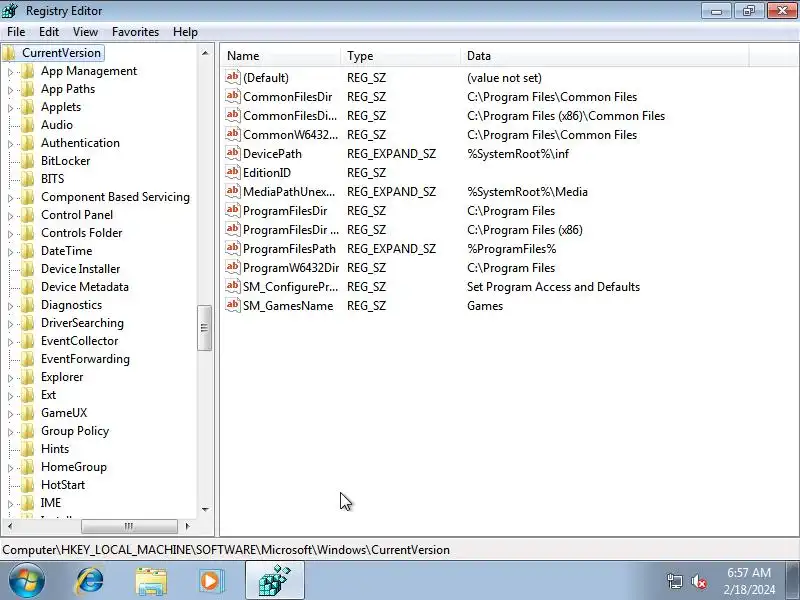Image resolution: width=800 pixels, height=600 pixels.
Task: Expand the Component Based Servicing key
Action: pyautogui.click(x=10, y=198)
